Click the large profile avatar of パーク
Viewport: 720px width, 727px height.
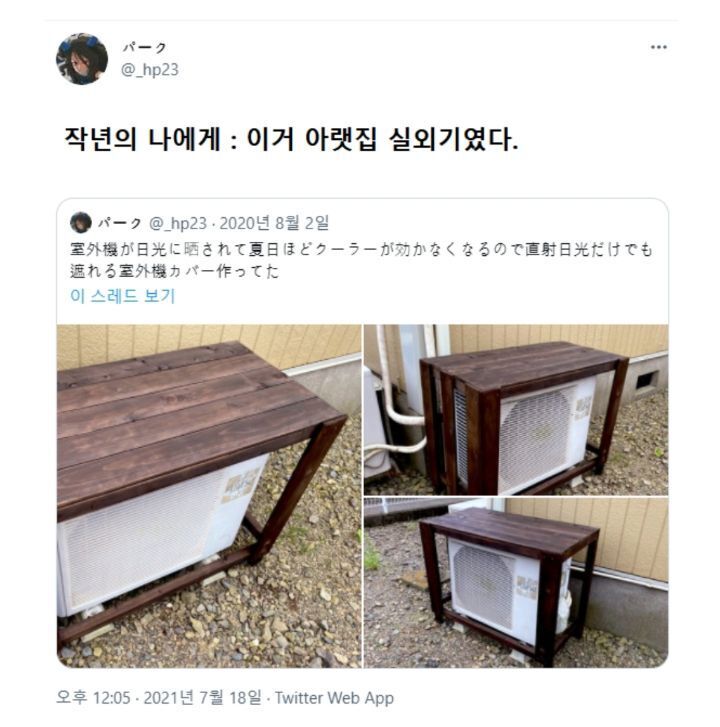(82, 59)
